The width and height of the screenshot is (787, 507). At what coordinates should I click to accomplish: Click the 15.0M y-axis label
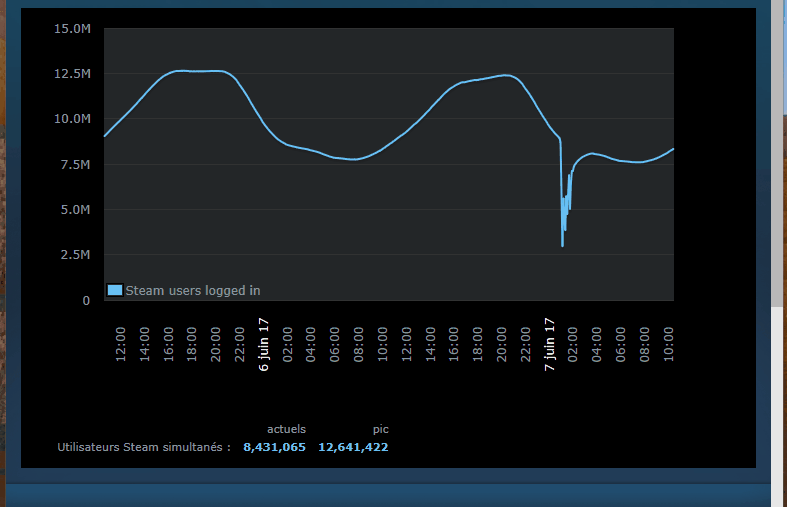pos(72,29)
